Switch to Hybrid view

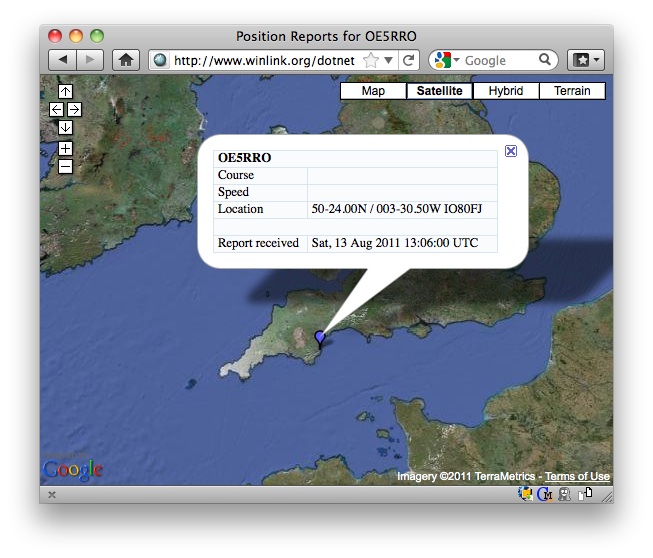tap(506, 91)
